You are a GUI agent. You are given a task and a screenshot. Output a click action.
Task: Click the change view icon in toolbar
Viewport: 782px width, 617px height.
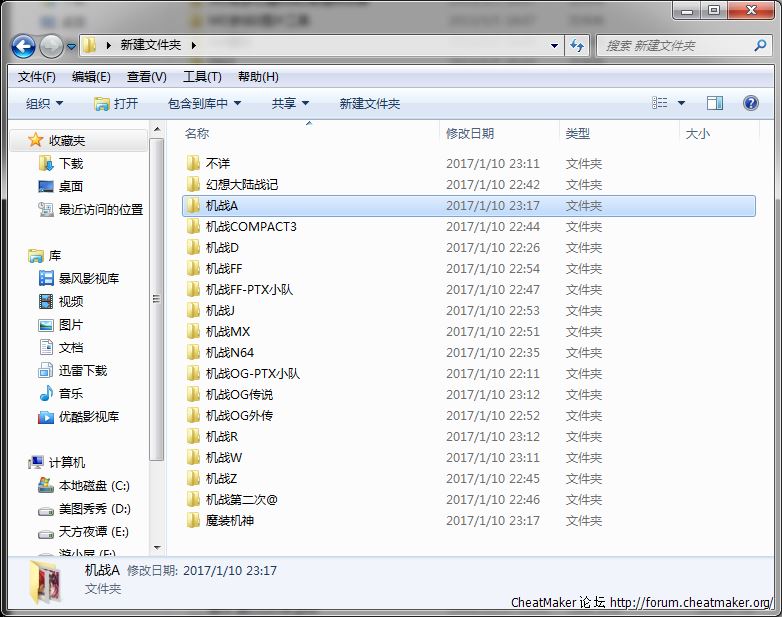(x=660, y=103)
